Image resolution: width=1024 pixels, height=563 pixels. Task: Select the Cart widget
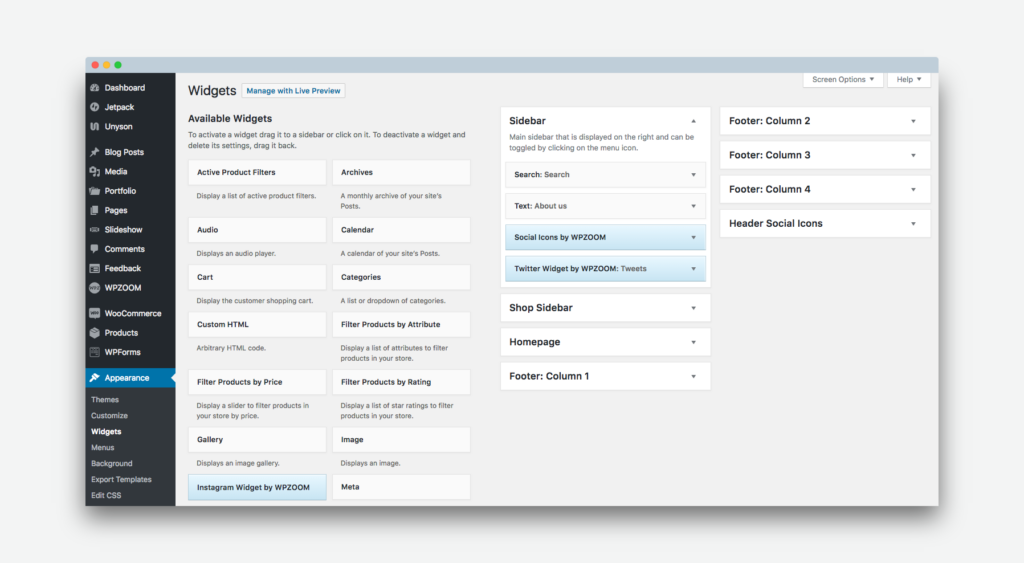pyautogui.click(x=257, y=277)
